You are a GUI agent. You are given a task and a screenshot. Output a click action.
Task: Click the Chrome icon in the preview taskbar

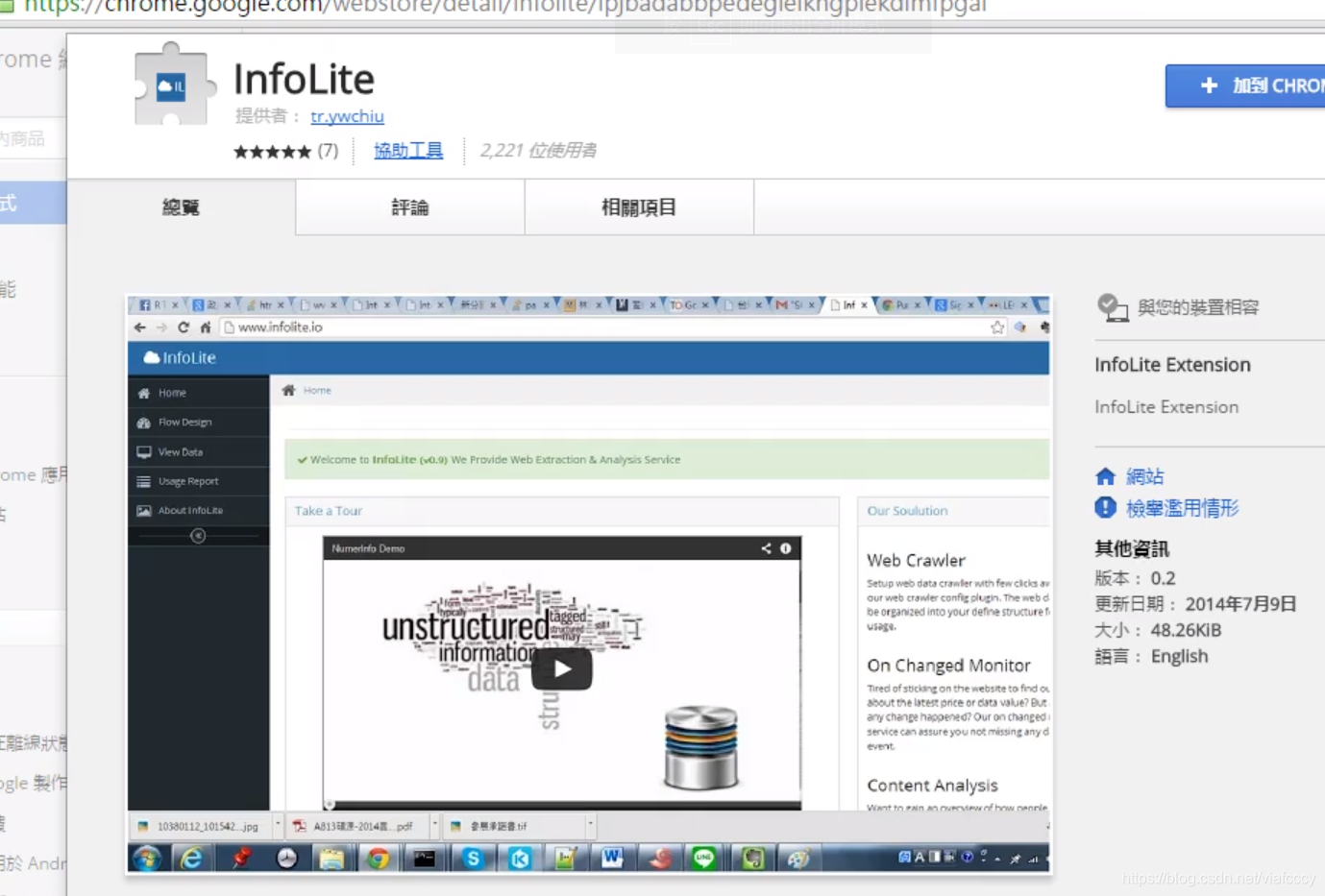(379, 859)
